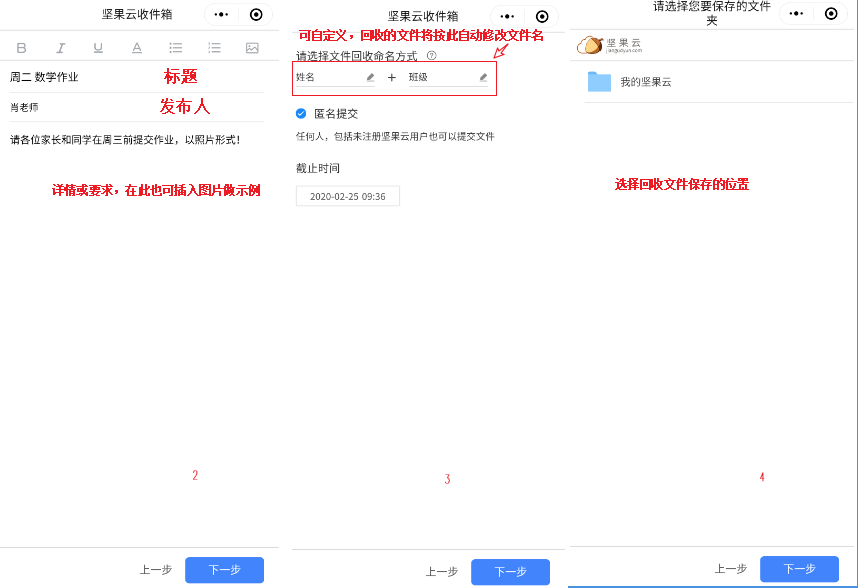Open the more-options dots in folder selection panel
The height and width of the screenshot is (588, 858).
click(x=796, y=14)
